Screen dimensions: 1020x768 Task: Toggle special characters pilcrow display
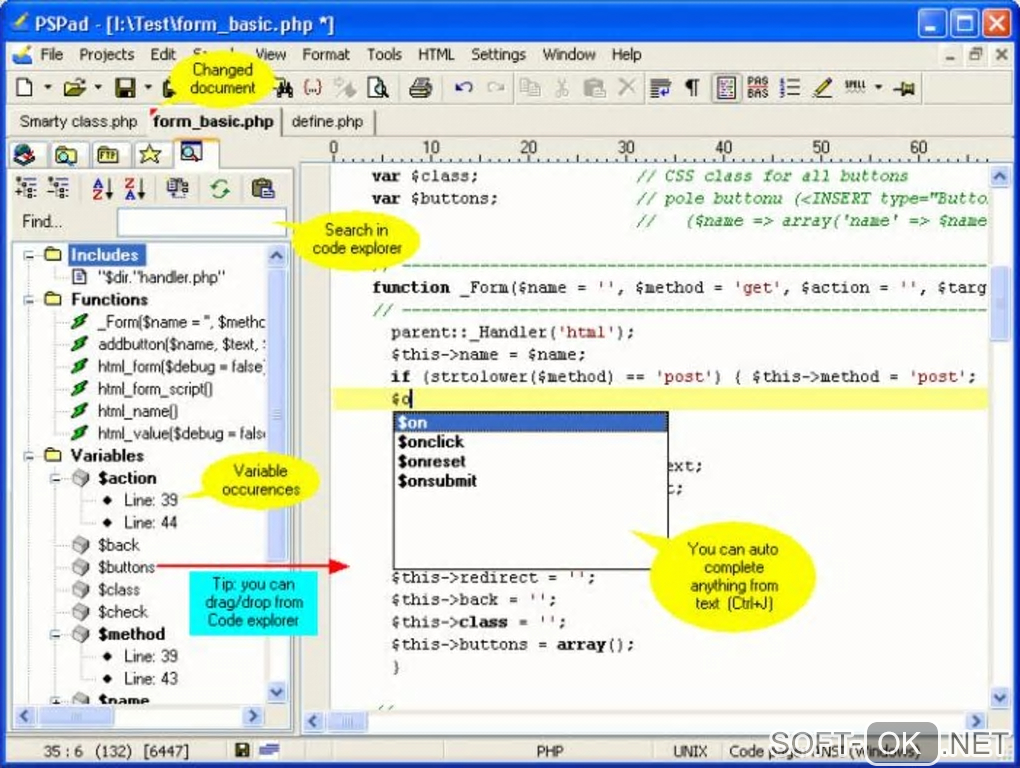[693, 87]
